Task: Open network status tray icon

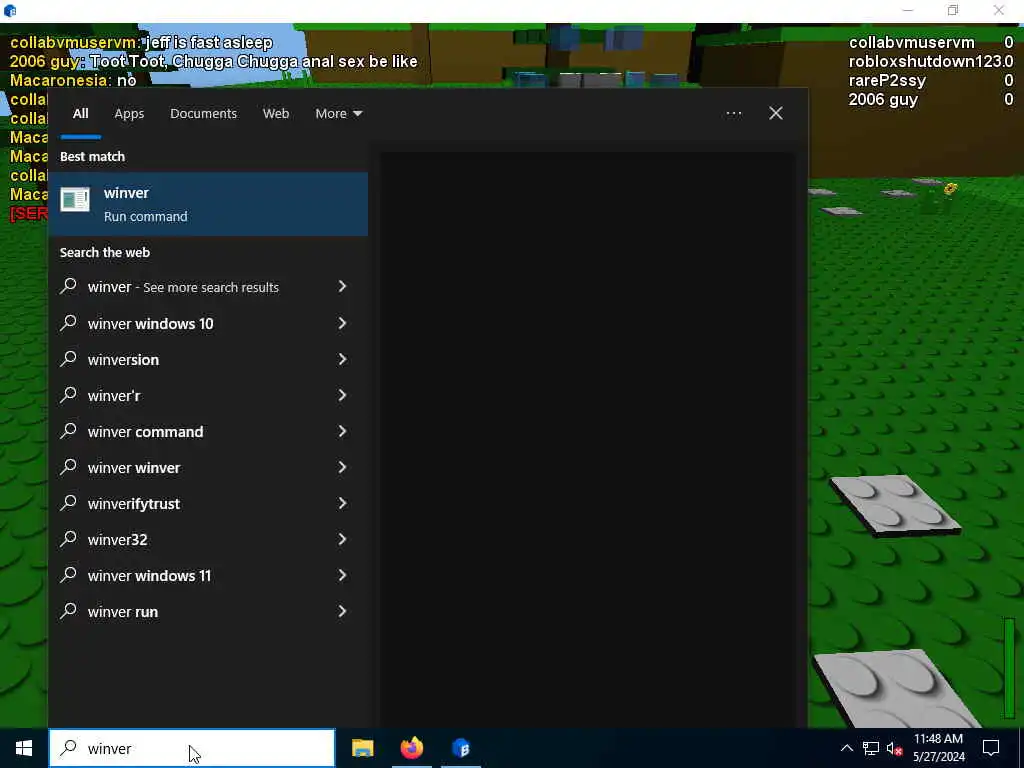Action: tap(871, 748)
